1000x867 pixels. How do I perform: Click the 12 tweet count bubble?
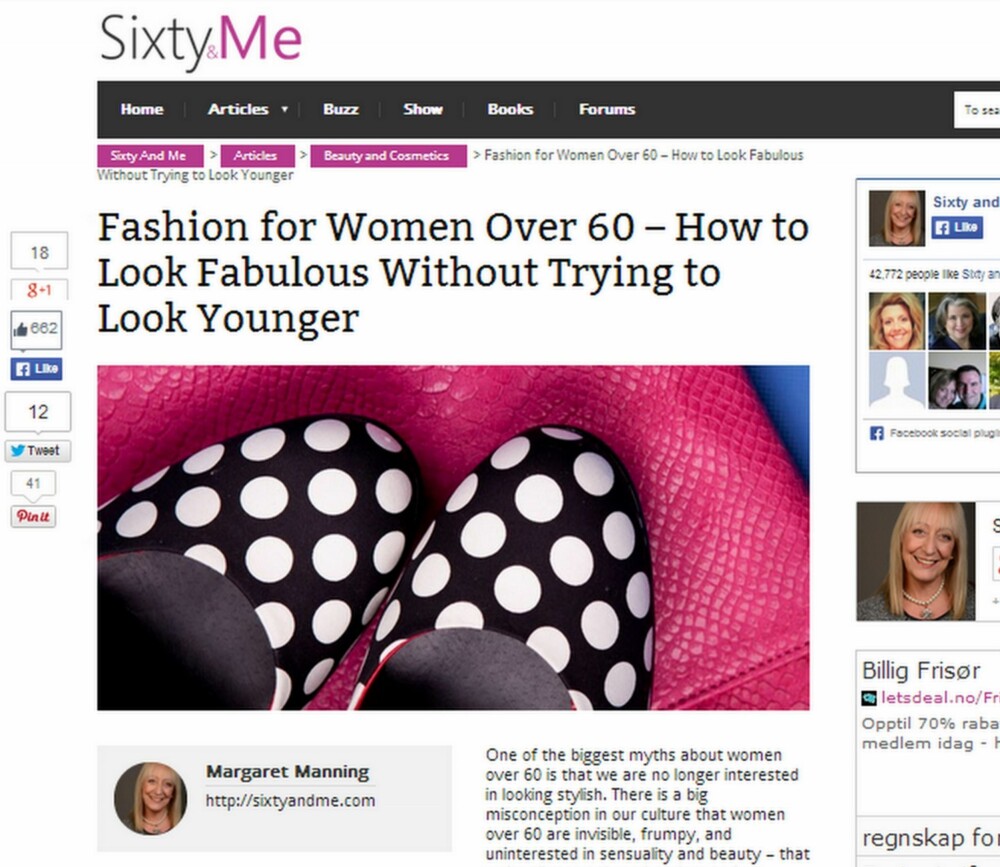tap(38, 411)
